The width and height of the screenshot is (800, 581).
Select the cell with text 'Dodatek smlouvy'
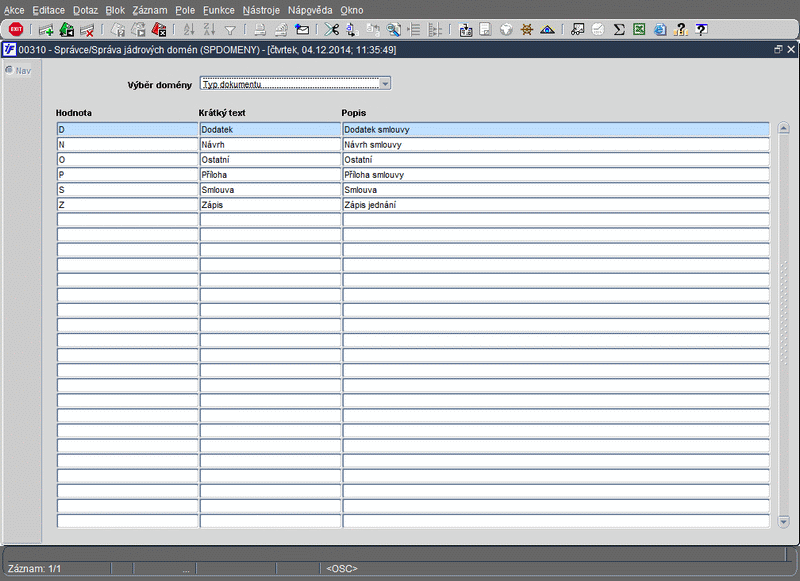[556, 130]
